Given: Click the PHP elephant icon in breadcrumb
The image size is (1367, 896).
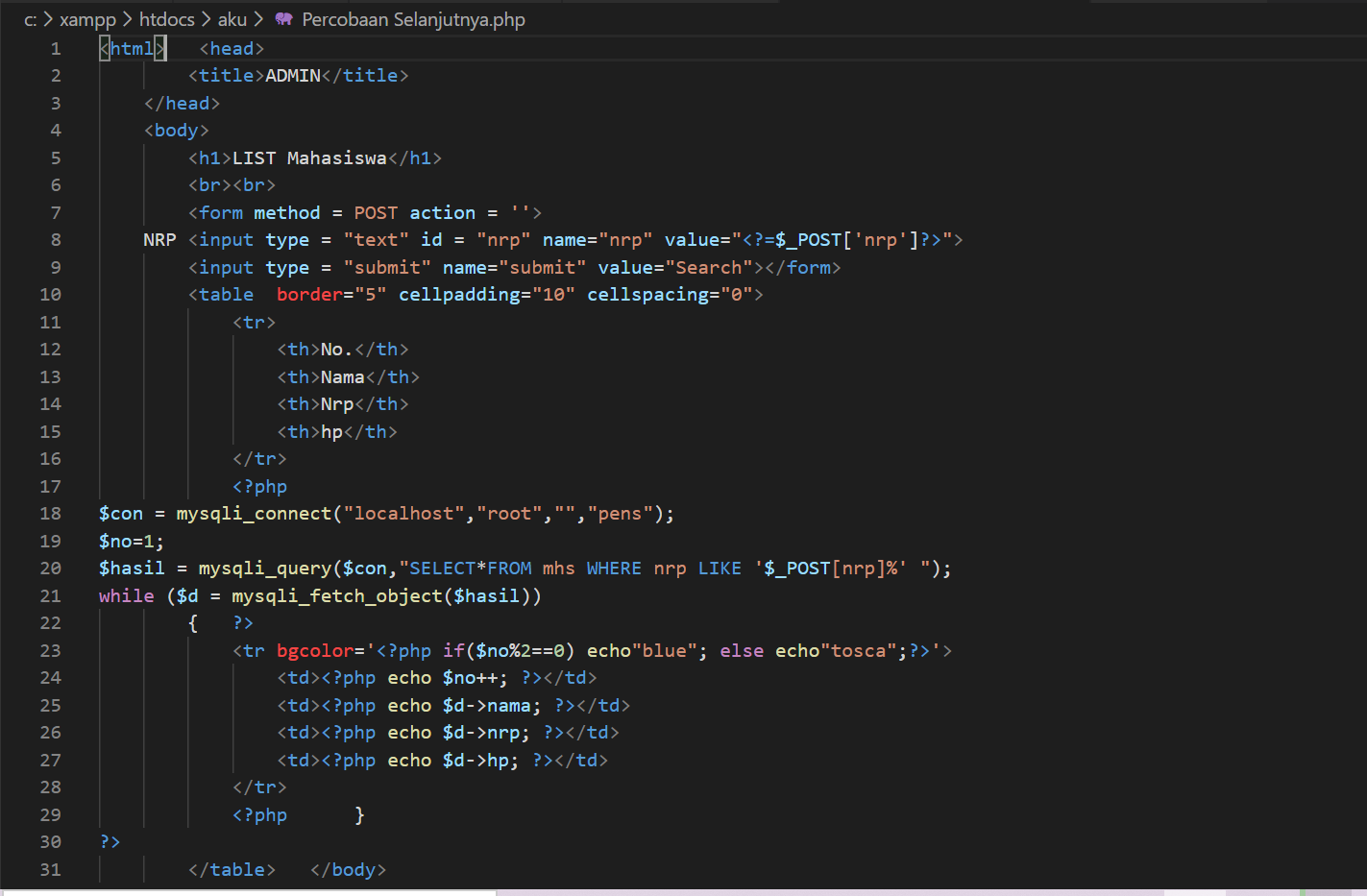Looking at the screenshot, I should (x=283, y=19).
